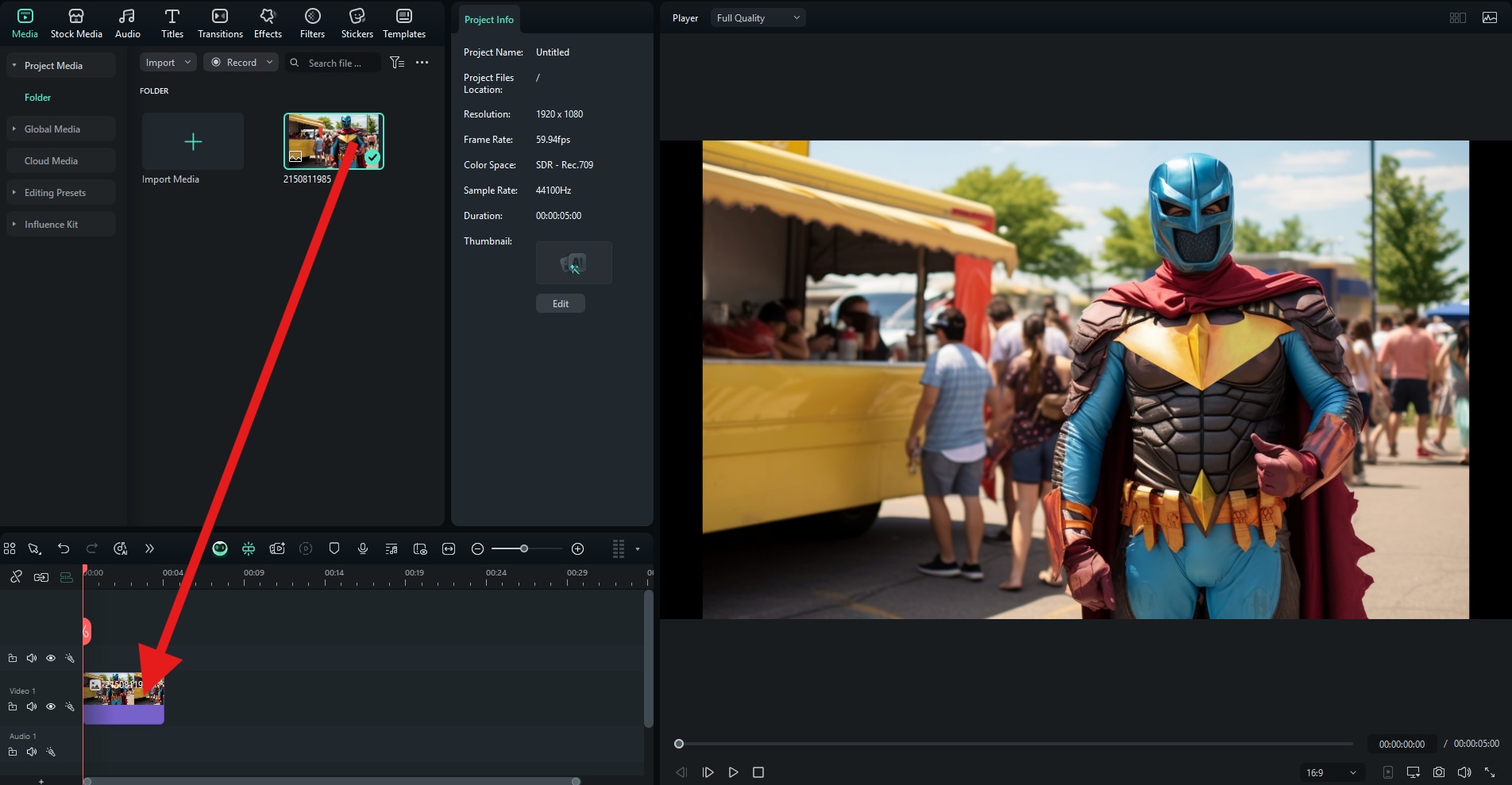The height and width of the screenshot is (785, 1512).
Task: Expand more timeline tools with double chevron
Action: 149,548
